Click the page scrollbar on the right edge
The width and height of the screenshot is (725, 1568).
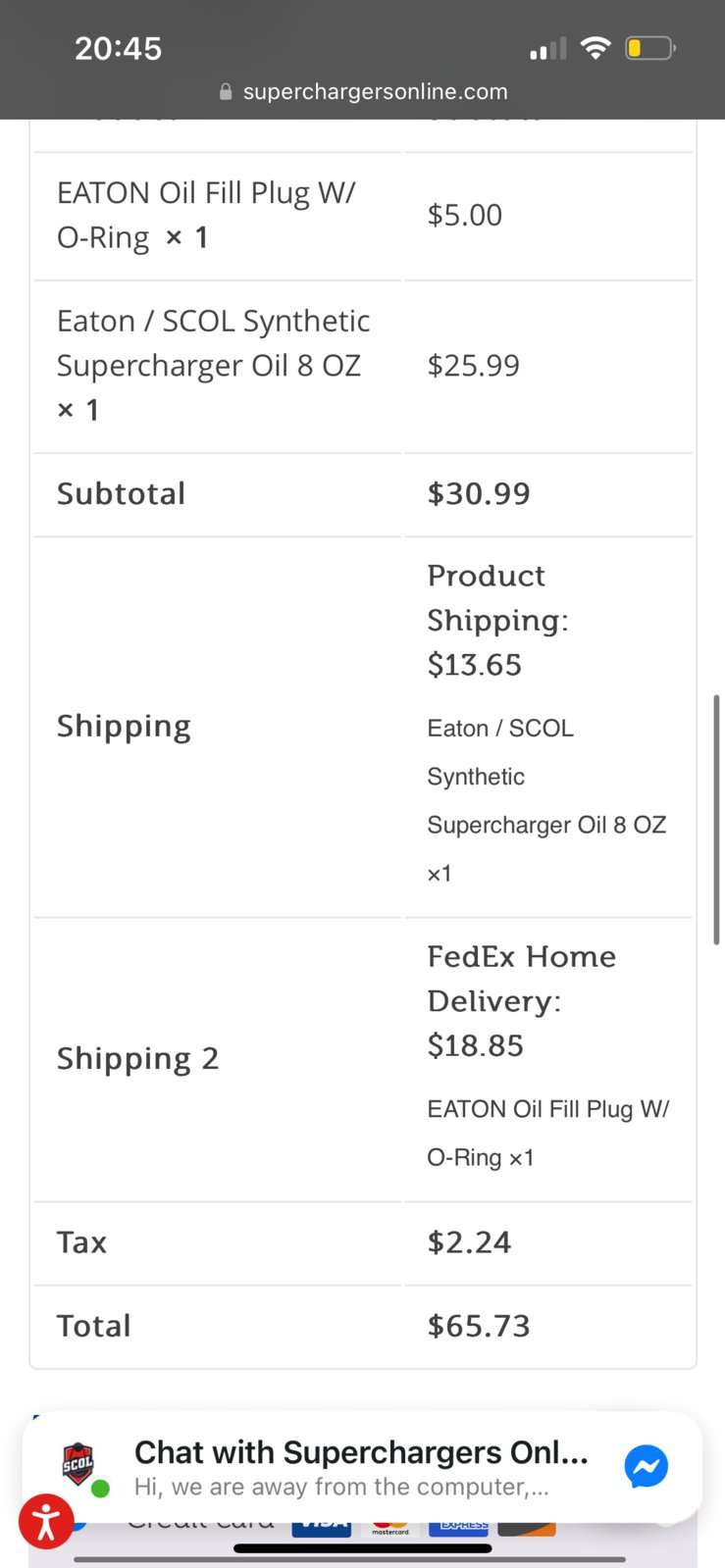click(x=717, y=820)
